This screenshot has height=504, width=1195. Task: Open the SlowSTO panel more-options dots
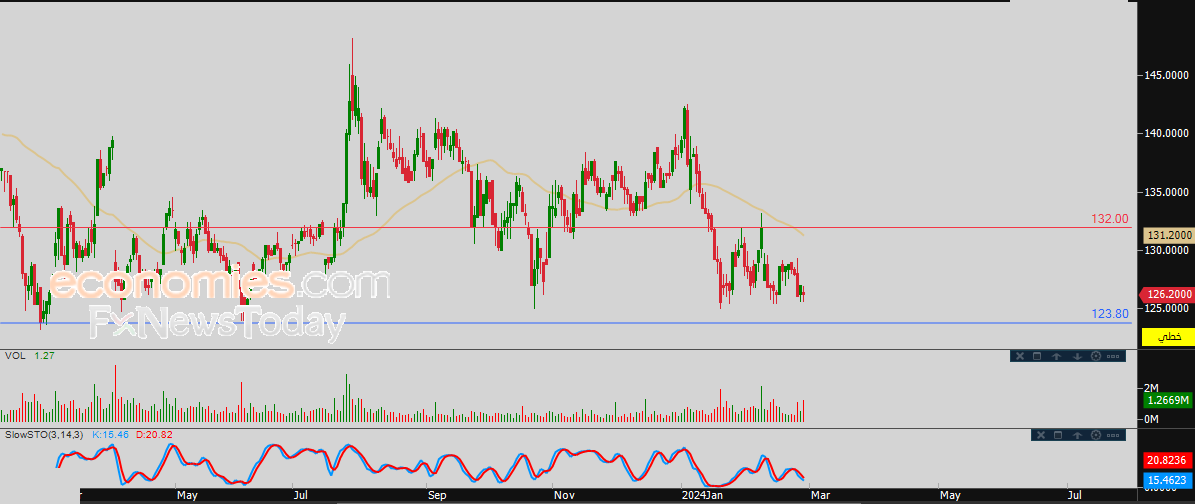[1113, 435]
